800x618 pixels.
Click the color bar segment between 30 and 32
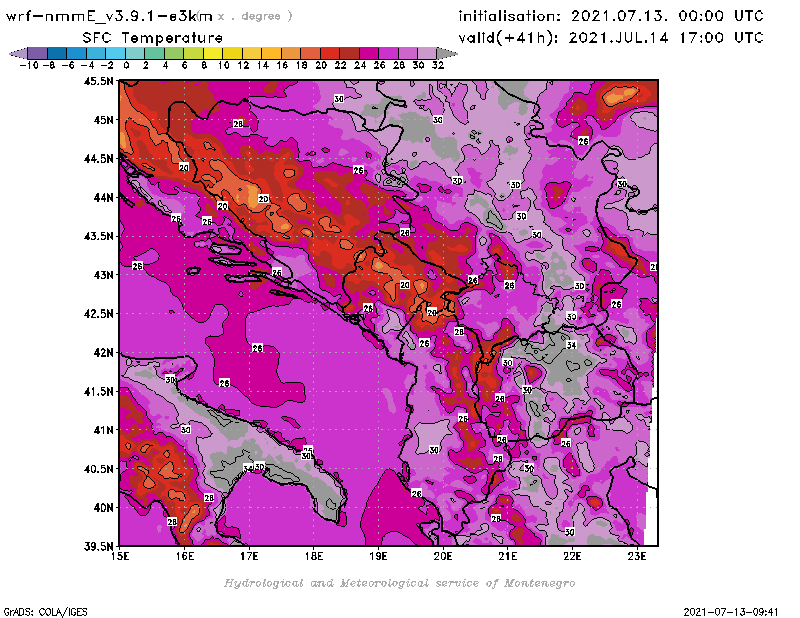click(427, 53)
